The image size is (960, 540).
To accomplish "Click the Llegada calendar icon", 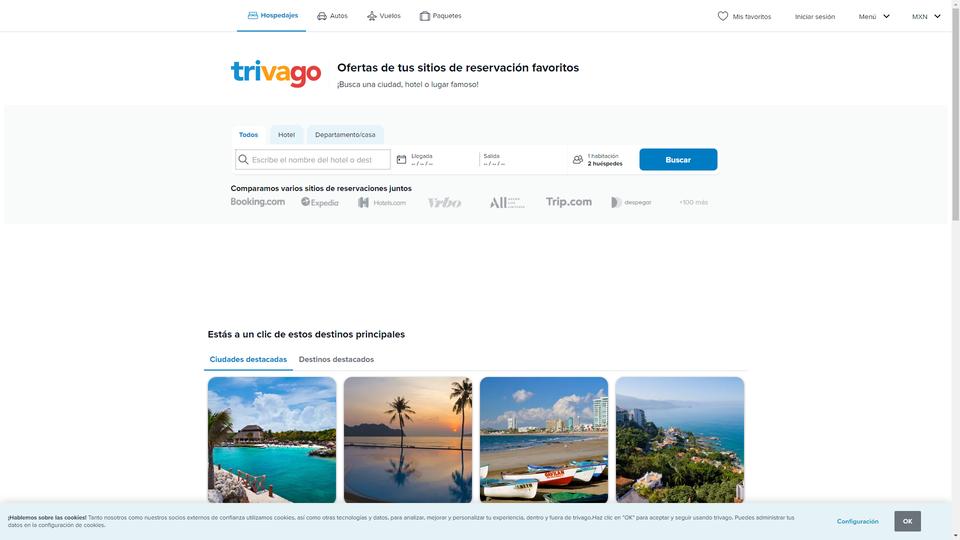I will (401, 159).
